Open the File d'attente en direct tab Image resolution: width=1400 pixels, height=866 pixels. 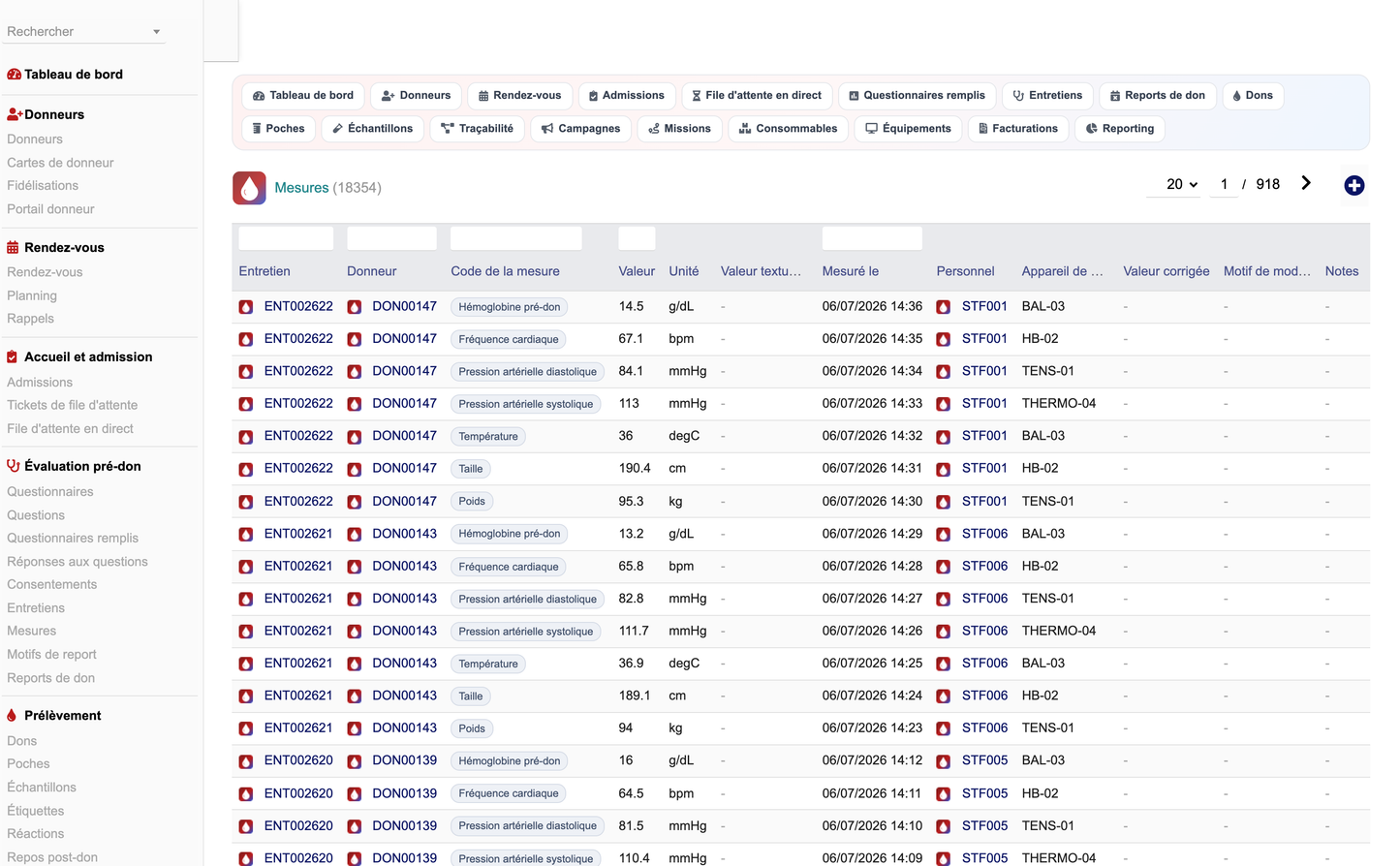(756, 96)
